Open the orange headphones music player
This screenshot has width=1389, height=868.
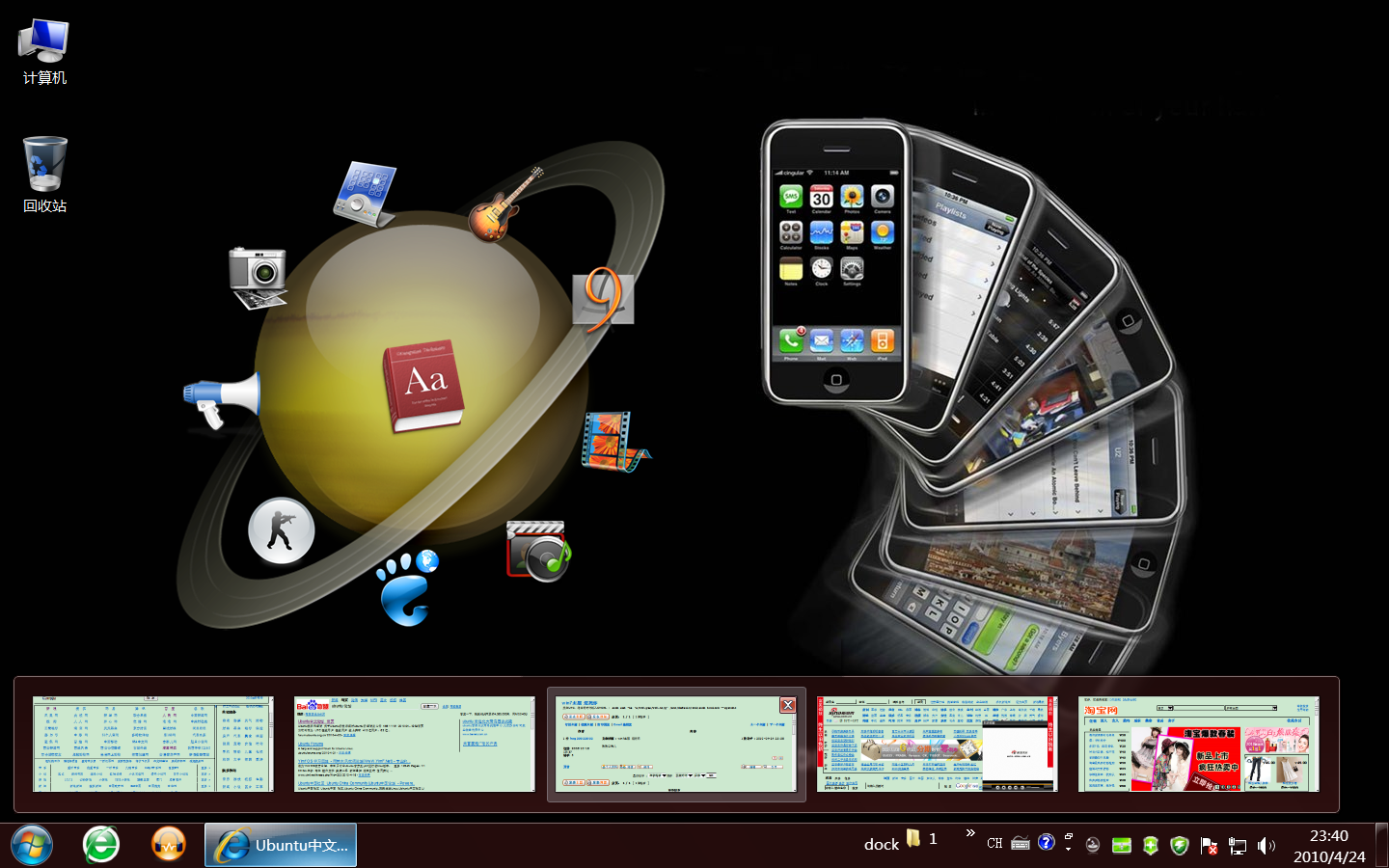(x=169, y=845)
